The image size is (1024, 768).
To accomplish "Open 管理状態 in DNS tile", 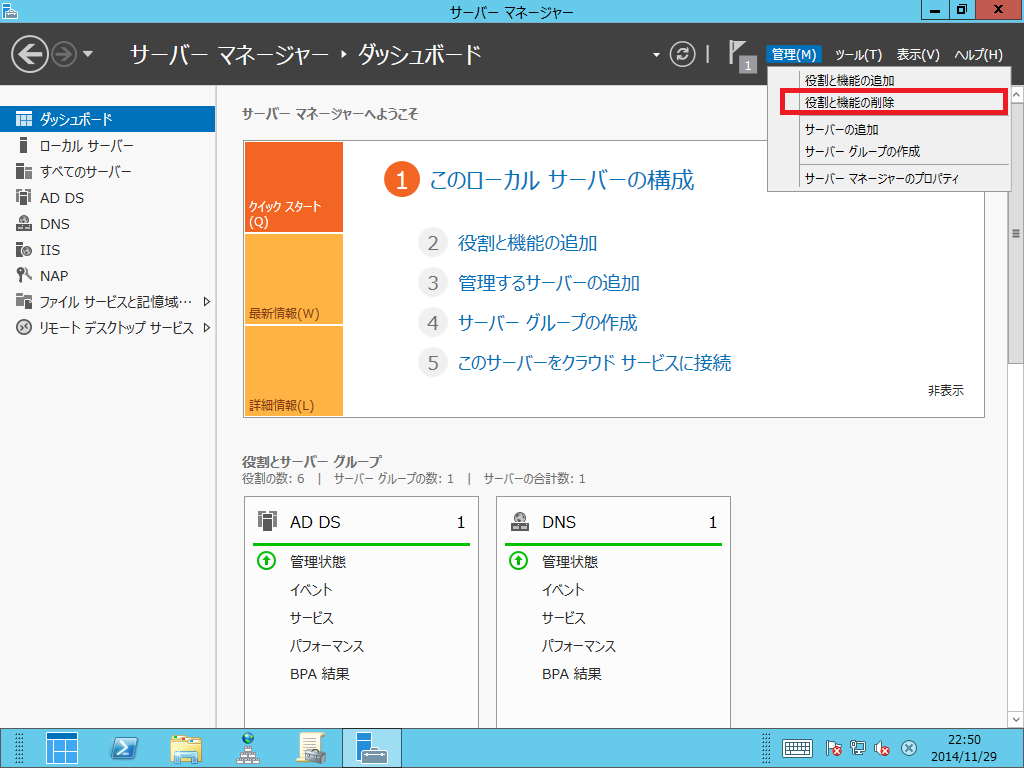I will click(x=570, y=562).
